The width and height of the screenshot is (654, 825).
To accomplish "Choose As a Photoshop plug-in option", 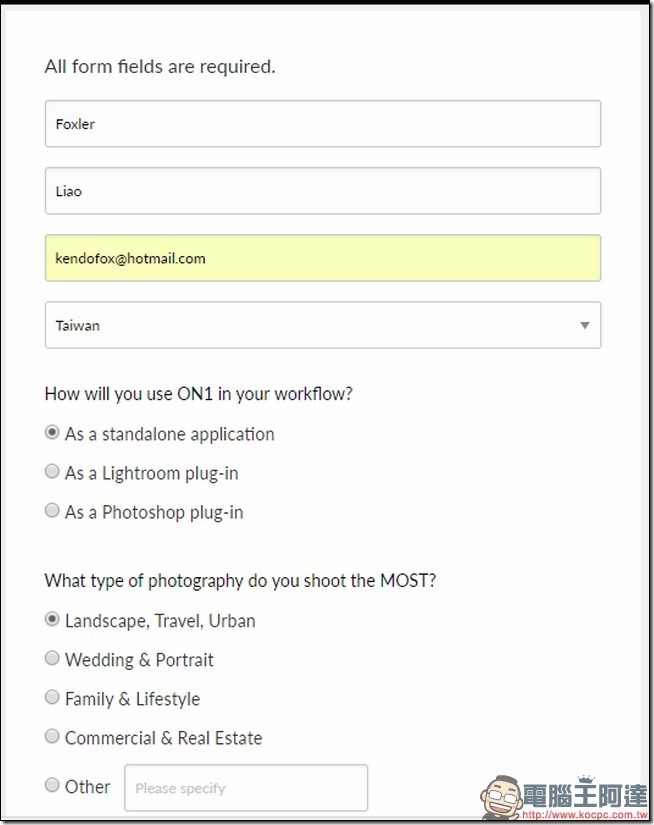I will tap(52, 510).
